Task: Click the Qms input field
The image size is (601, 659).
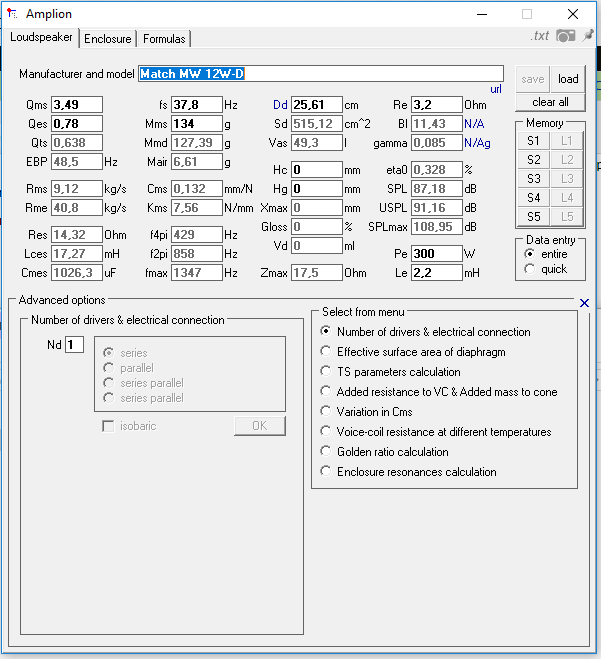Action: [x=77, y=105]
